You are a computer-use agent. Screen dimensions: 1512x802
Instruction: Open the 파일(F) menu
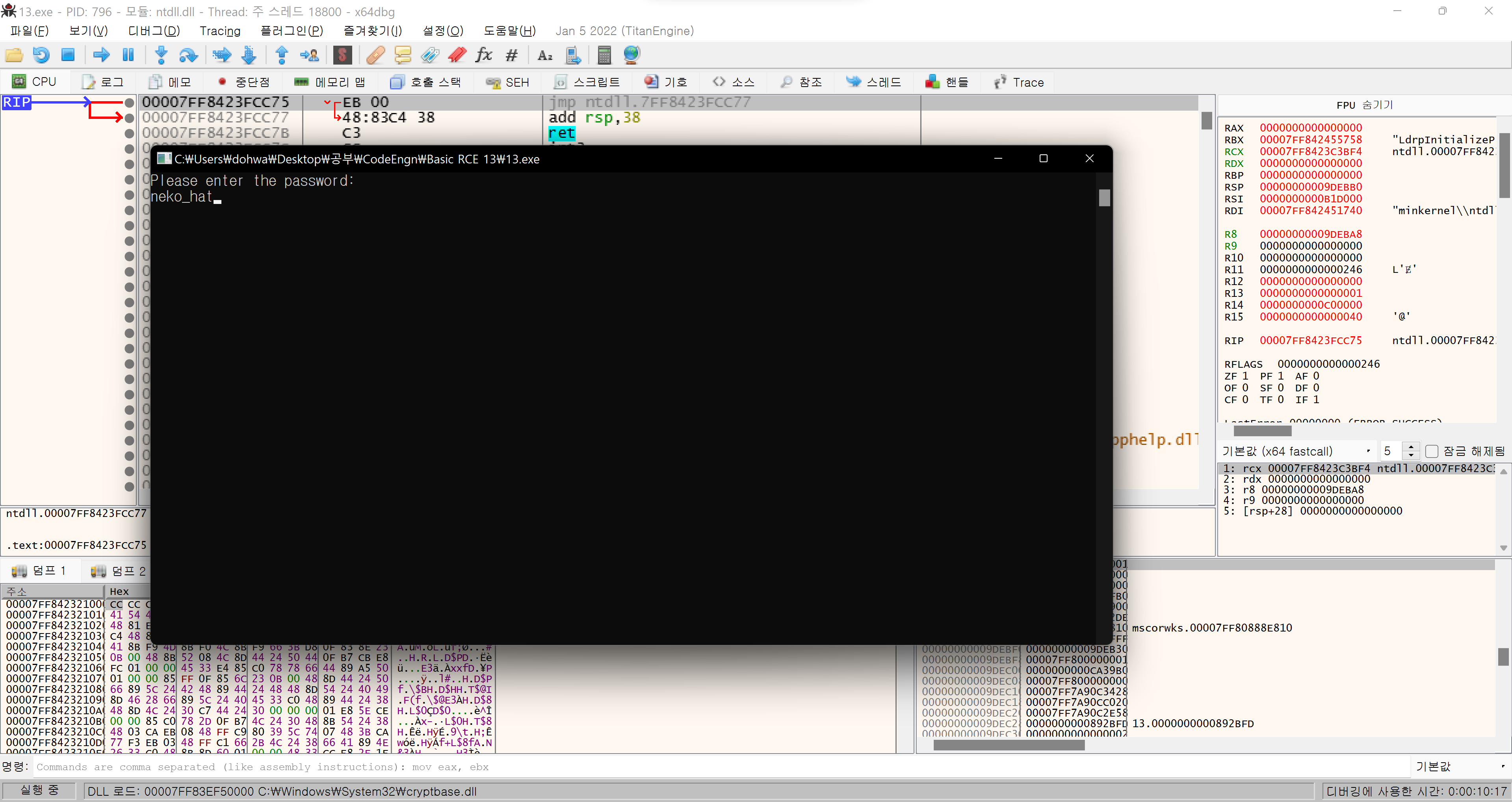coord(29,30)
